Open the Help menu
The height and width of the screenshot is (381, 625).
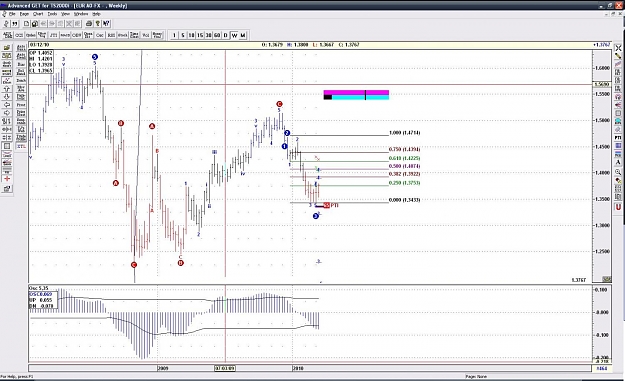point(96,14)
